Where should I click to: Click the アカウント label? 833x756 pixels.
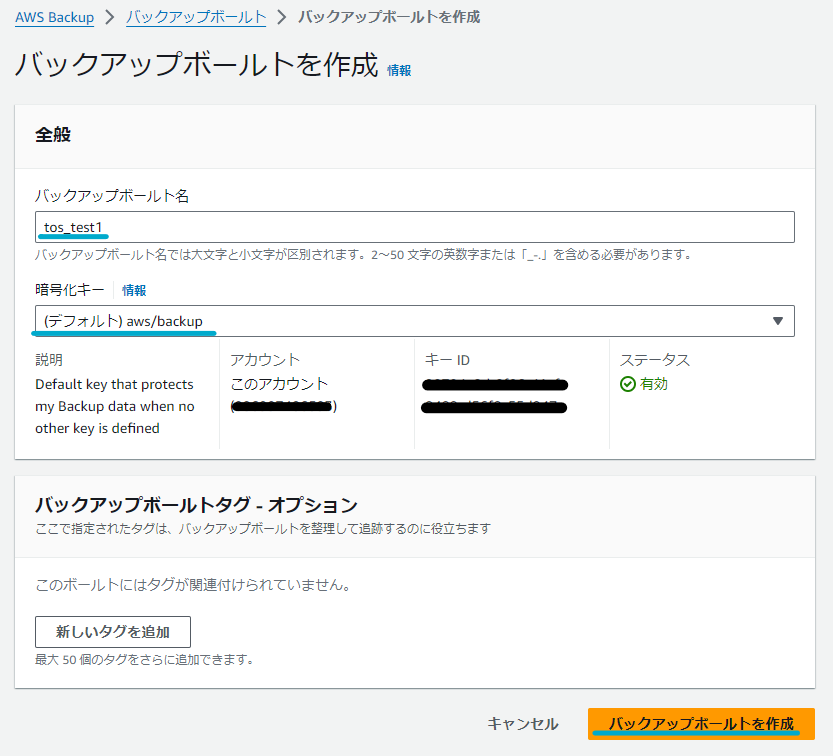point(265,360)
